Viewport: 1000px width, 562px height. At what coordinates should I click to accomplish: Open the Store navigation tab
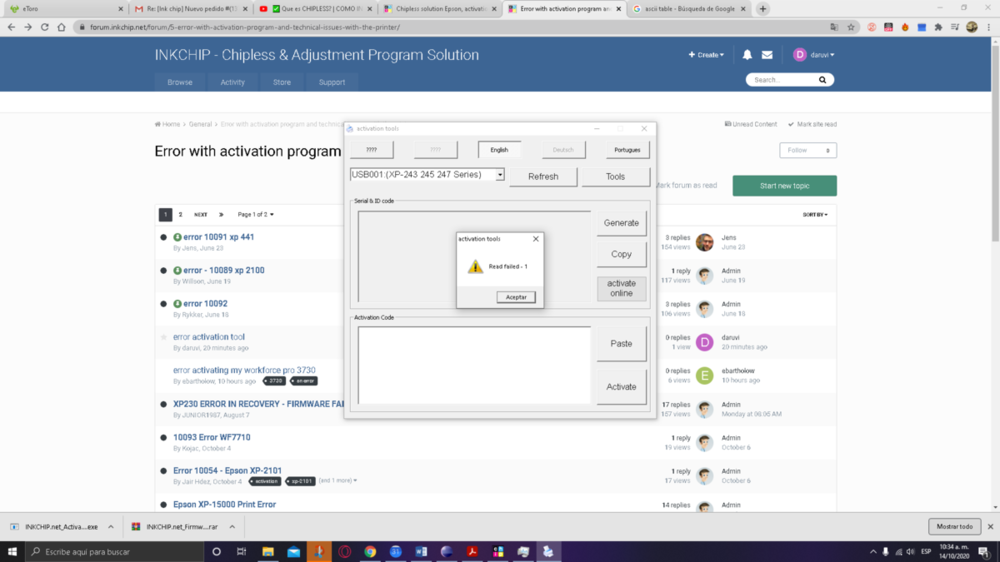[x=282, y=82]
